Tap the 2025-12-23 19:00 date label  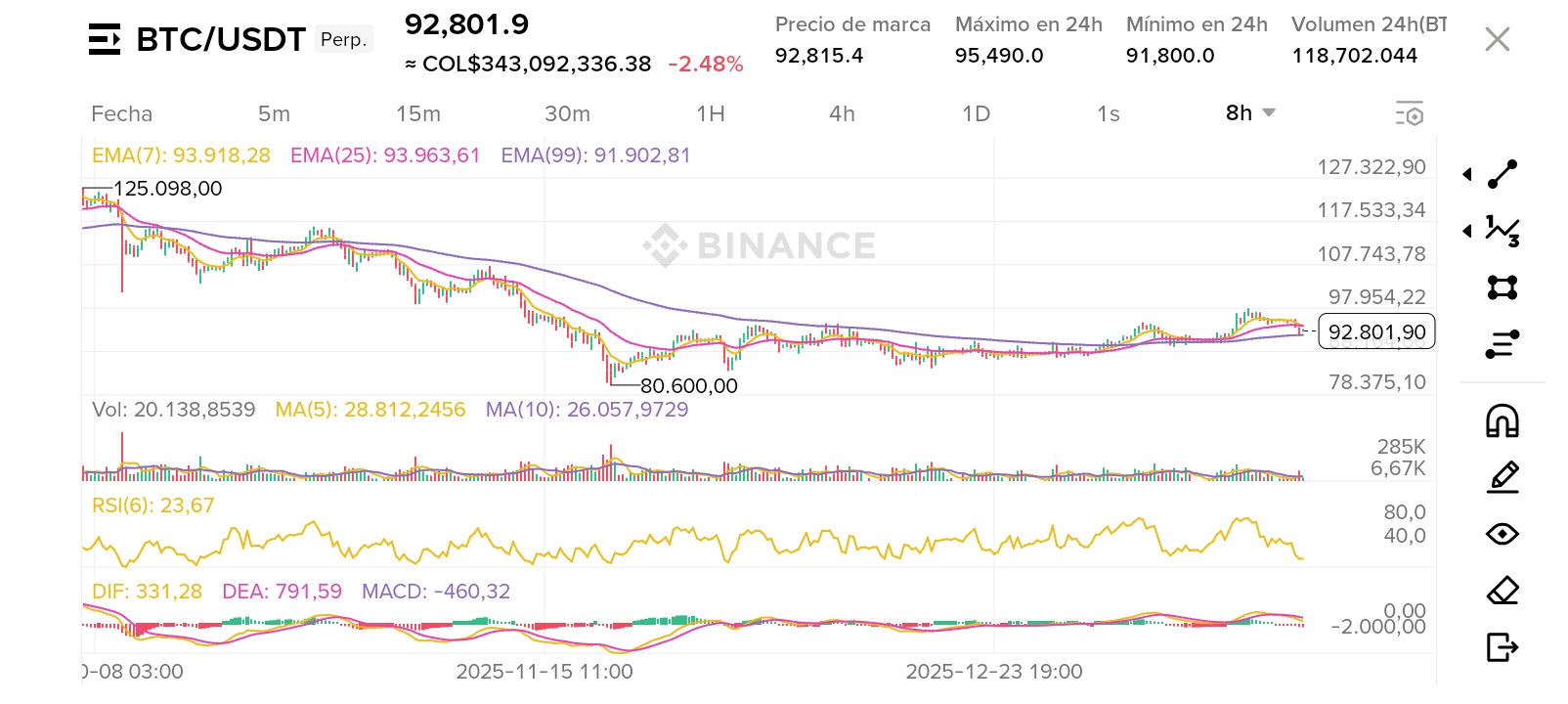[994, 672]
